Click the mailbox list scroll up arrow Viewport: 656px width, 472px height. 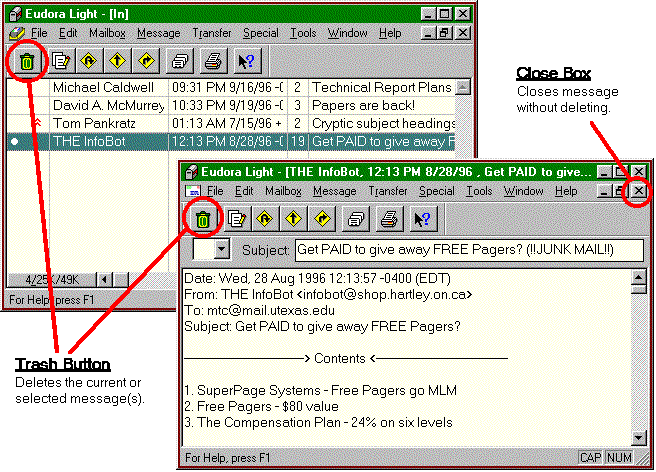[x=463, y=87]
